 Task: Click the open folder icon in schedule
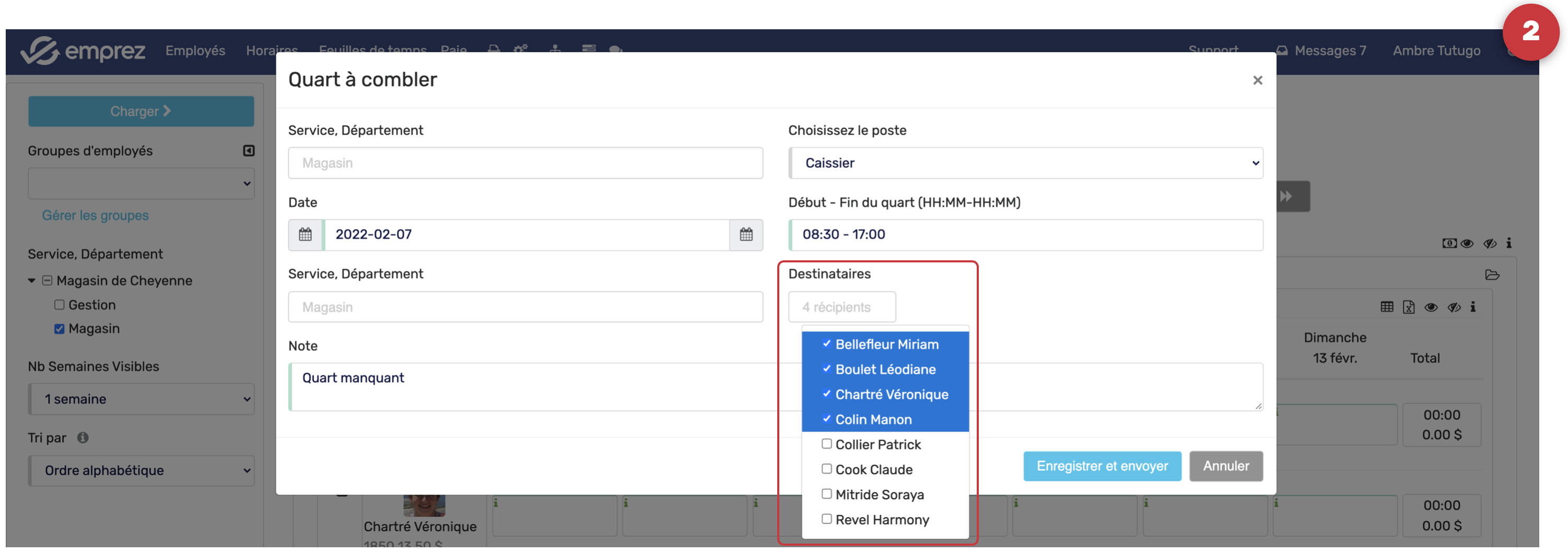[x=1492, y=275]
